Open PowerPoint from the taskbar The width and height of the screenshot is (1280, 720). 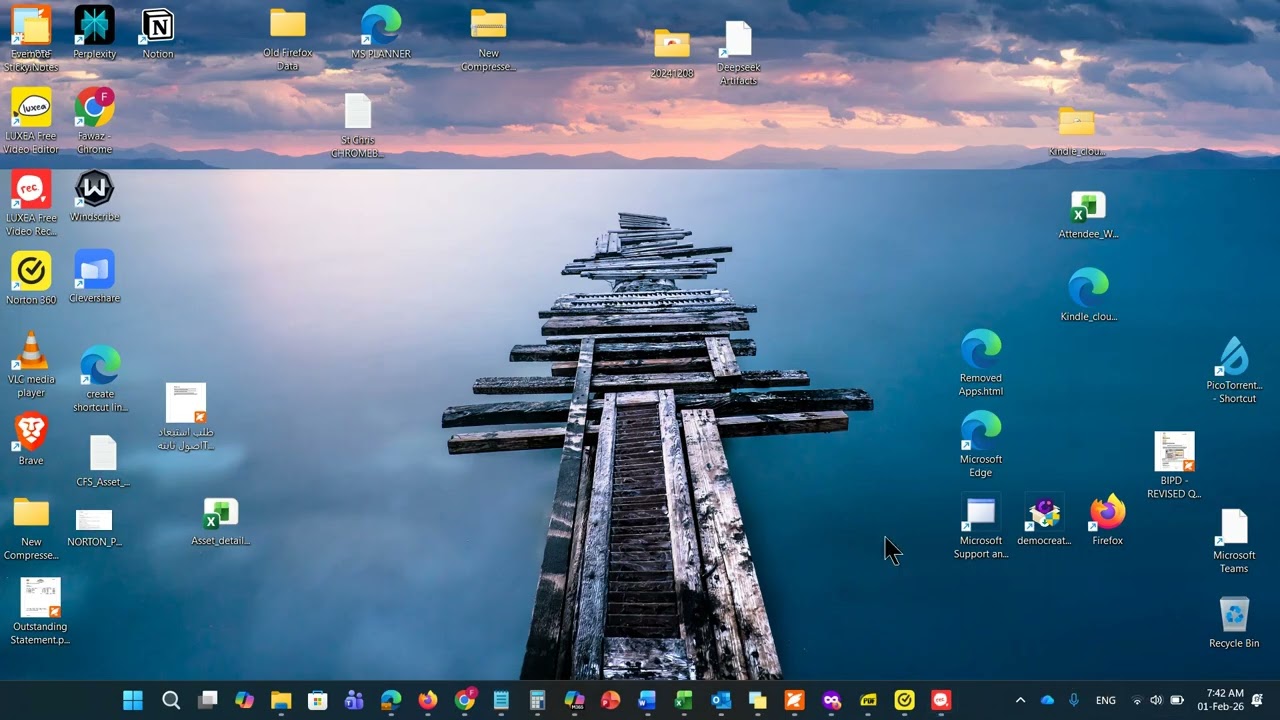(x=611, y=701)
